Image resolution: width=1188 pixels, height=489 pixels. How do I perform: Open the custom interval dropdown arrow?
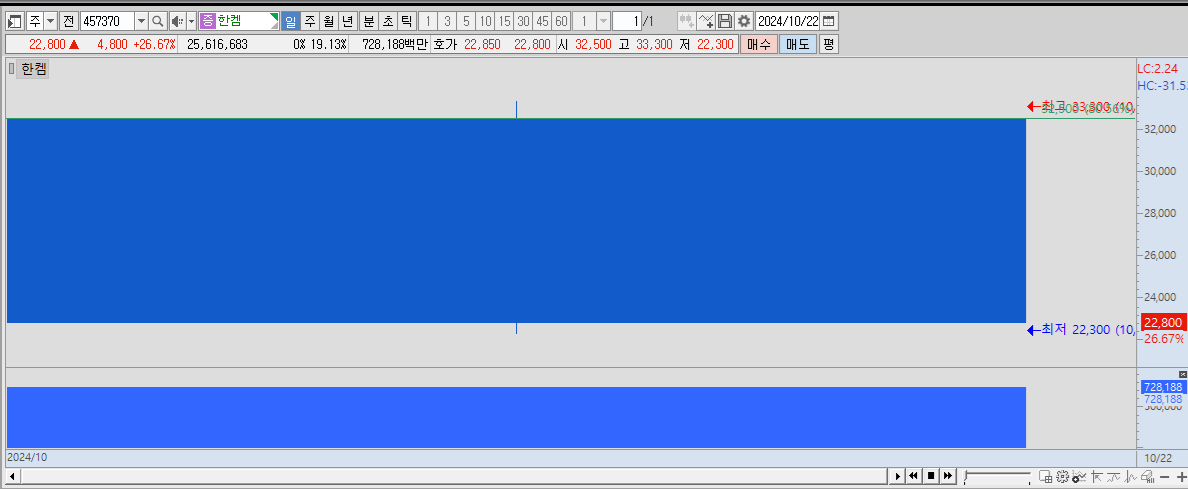(603, 21)
